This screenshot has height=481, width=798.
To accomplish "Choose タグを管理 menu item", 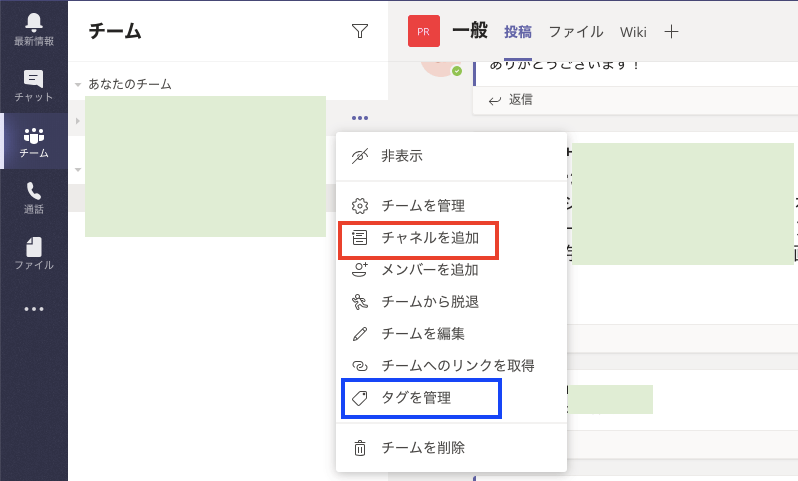I will click(451, 398).
